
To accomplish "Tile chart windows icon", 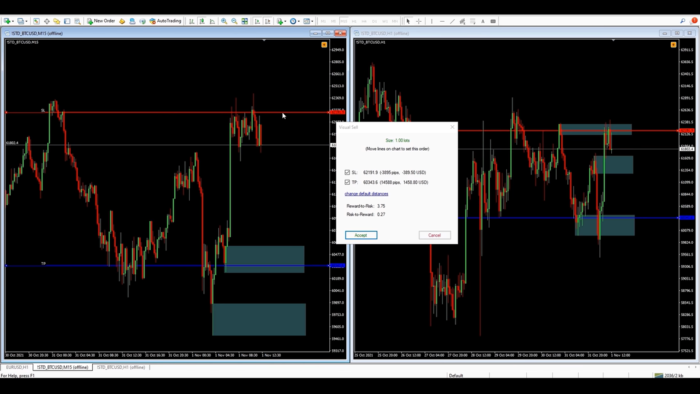I will click(245, 21).
